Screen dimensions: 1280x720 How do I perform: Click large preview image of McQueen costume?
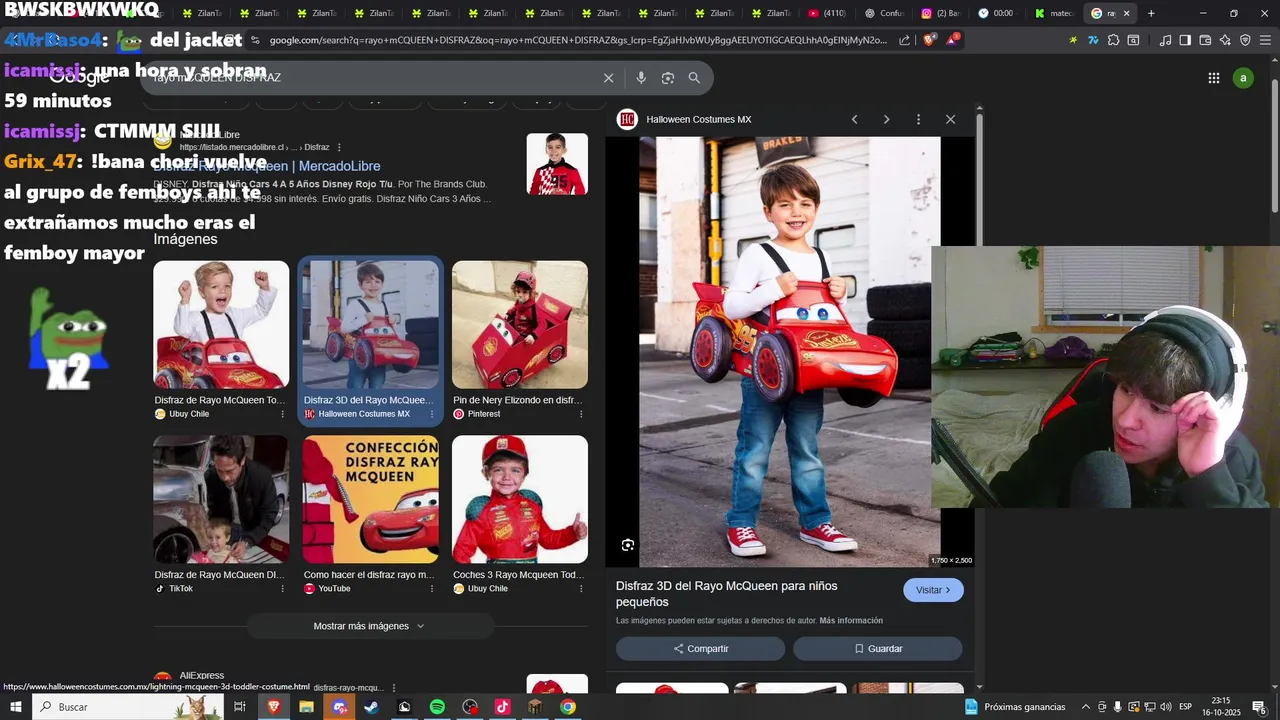coord(790,352)
